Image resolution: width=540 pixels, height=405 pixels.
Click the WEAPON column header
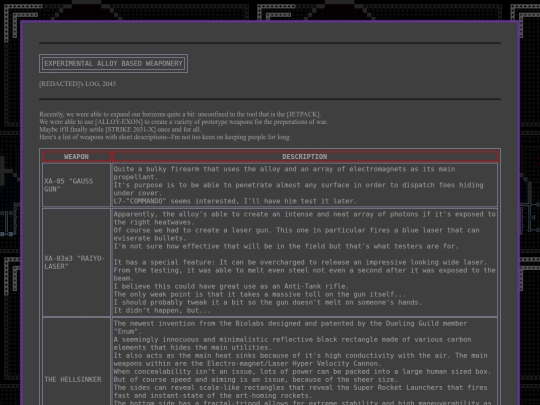(76, 157)
